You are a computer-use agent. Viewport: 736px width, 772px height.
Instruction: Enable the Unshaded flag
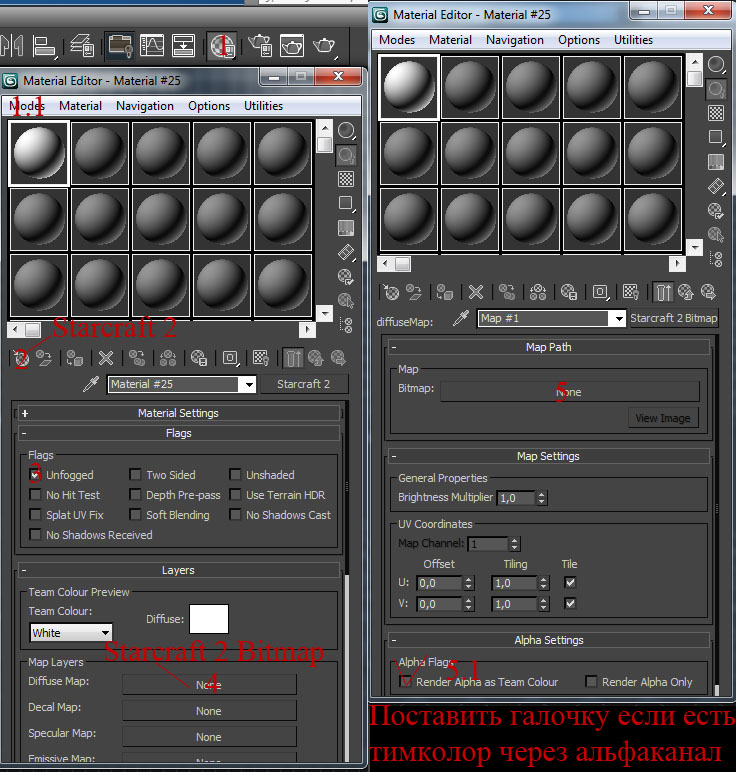tap(235, 475)
